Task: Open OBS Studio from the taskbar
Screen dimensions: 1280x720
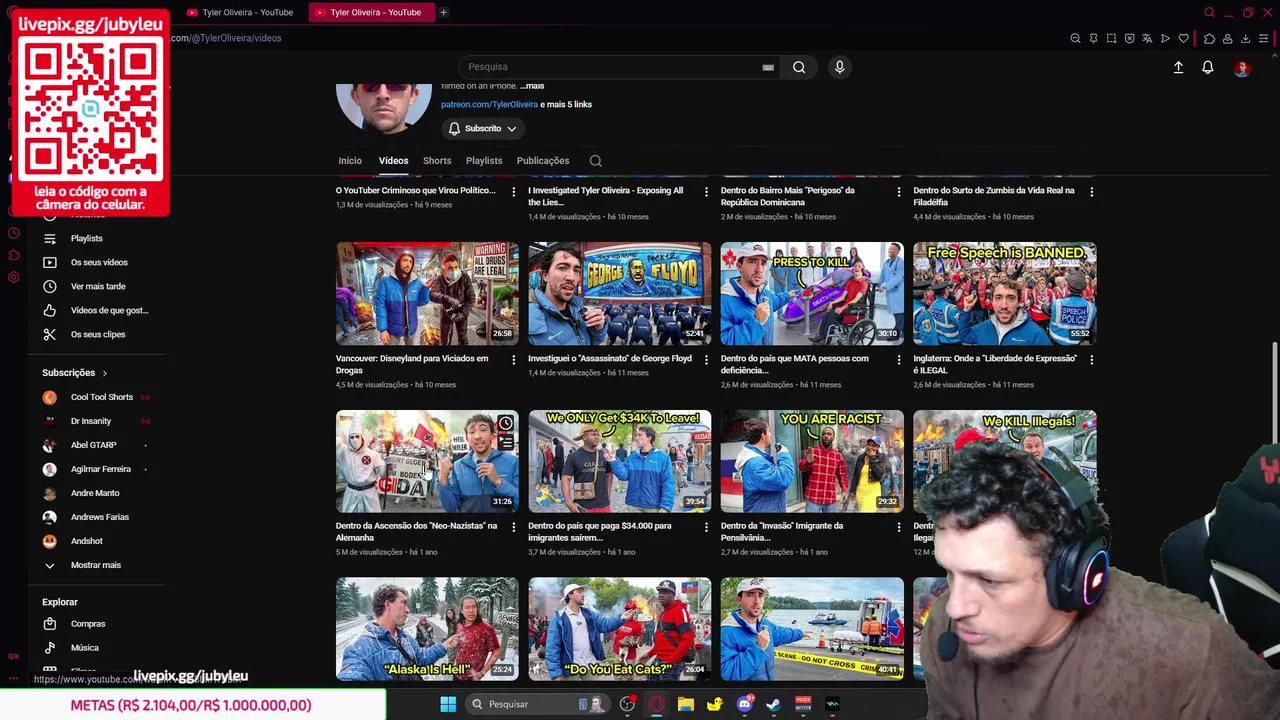Action: click(x=627, y=704)
